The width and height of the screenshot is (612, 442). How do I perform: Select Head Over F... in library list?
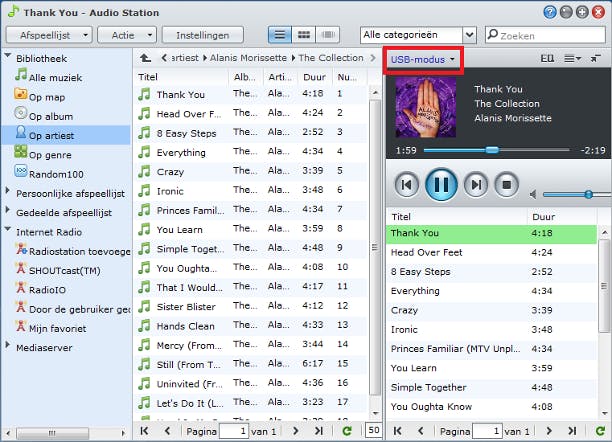coord(251,113)
